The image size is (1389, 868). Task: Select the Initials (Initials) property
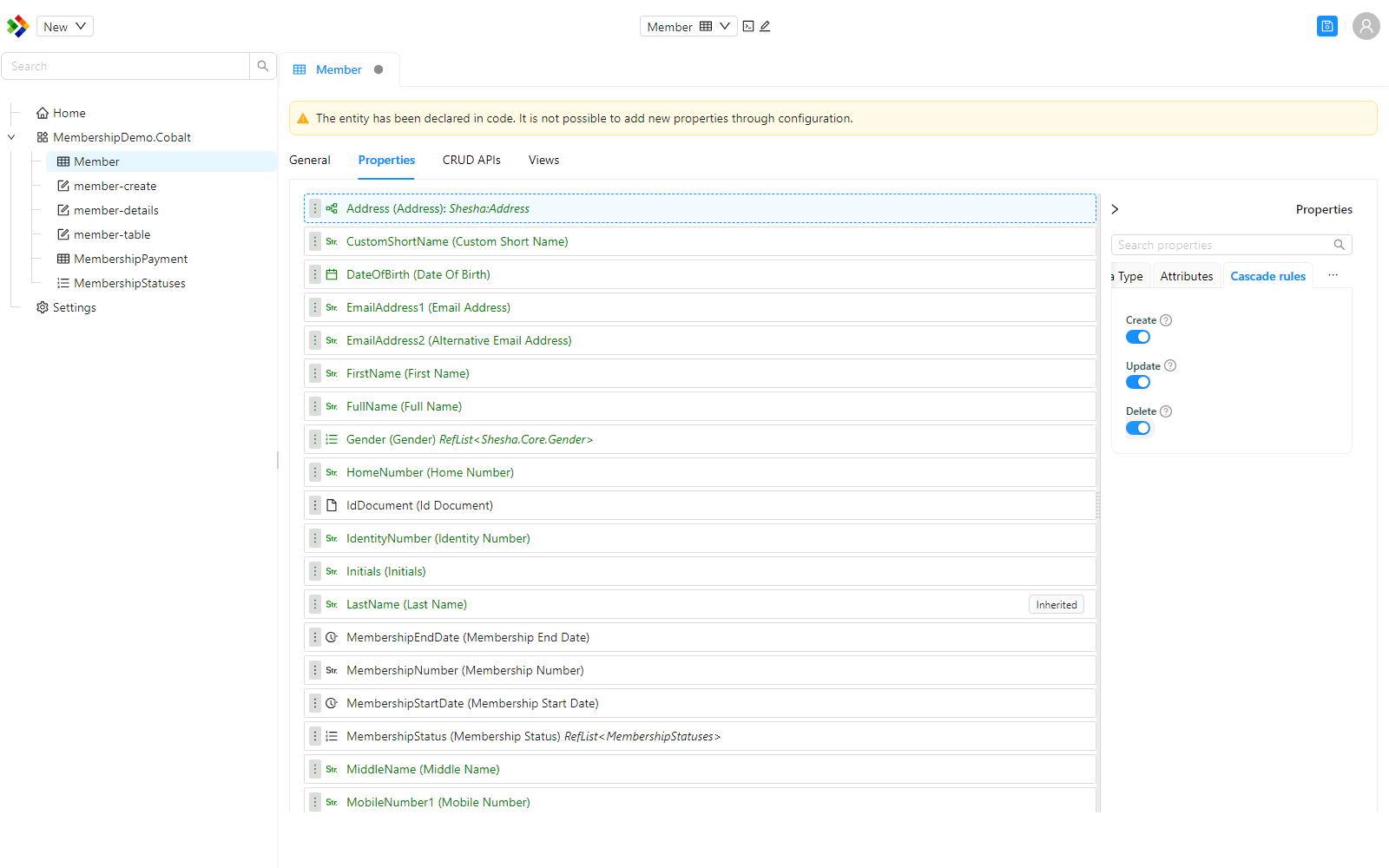tap(700, 571)
